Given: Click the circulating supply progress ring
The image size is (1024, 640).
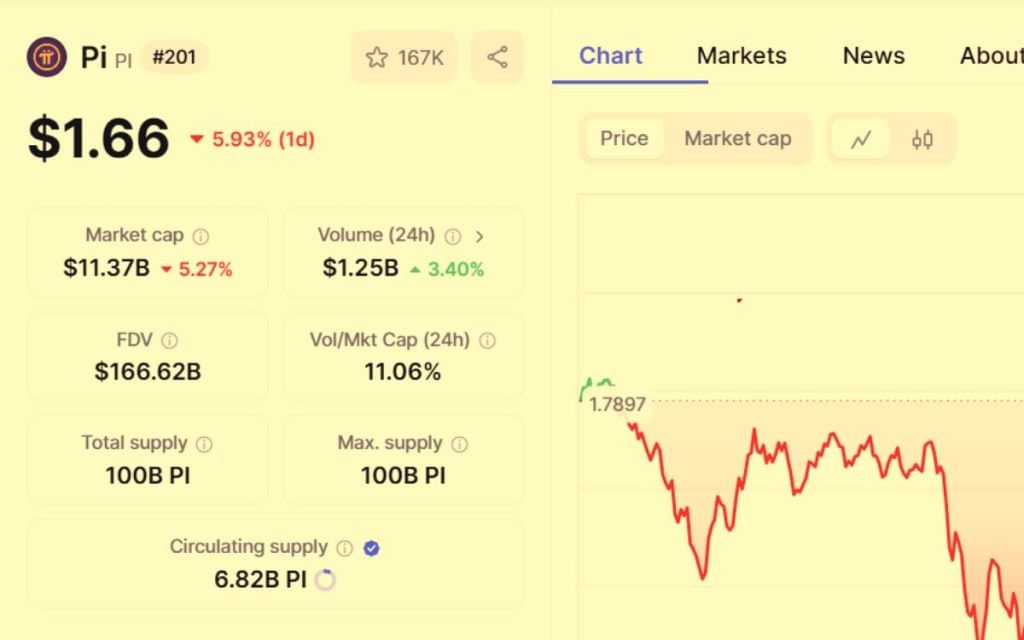Looking at the screenshot, I should click(325, 579).
